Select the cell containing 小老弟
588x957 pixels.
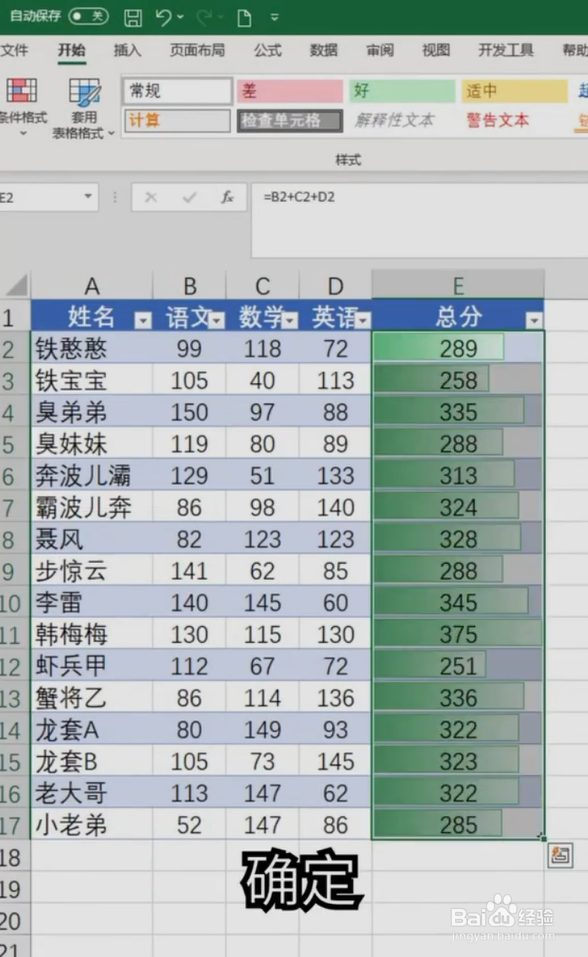(x=92, y=825)
